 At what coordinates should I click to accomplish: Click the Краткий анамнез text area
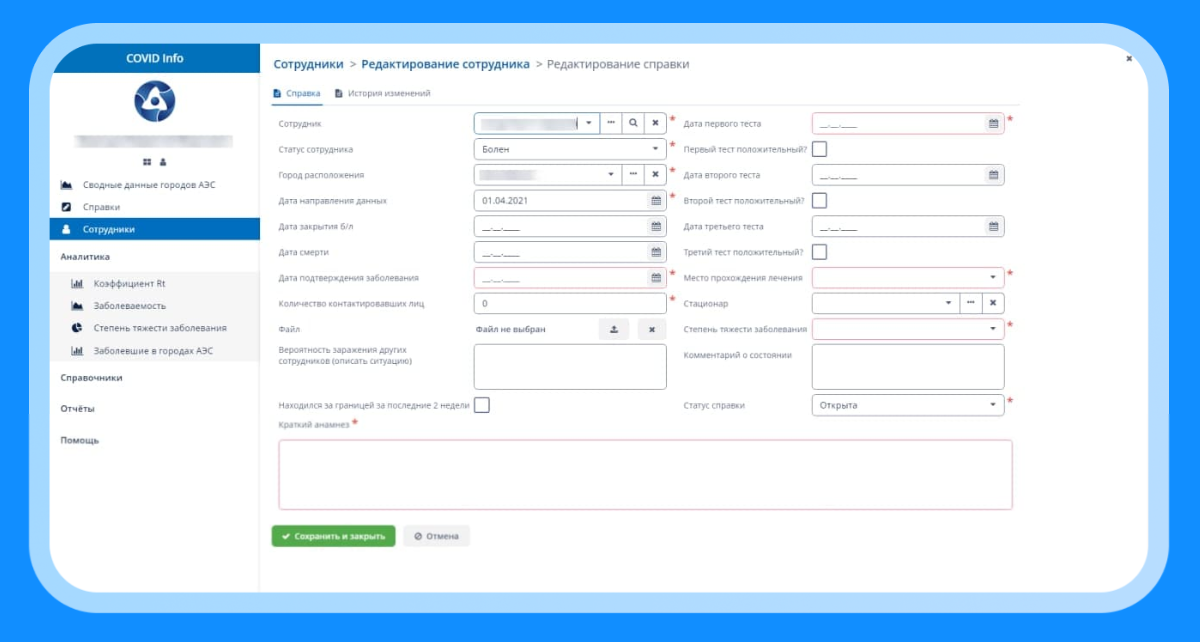click(645, 475)
